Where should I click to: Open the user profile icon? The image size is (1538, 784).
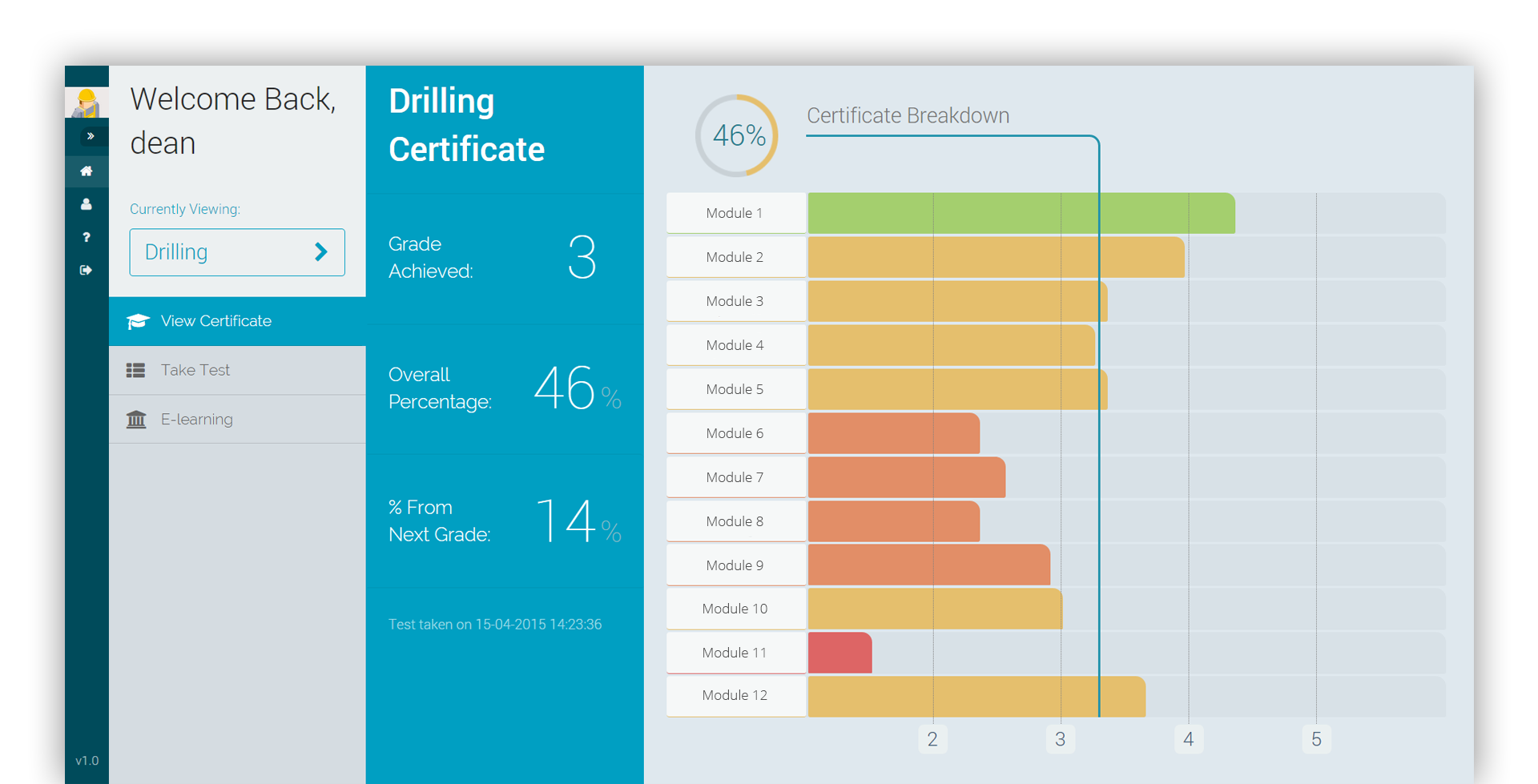point(87,204)
